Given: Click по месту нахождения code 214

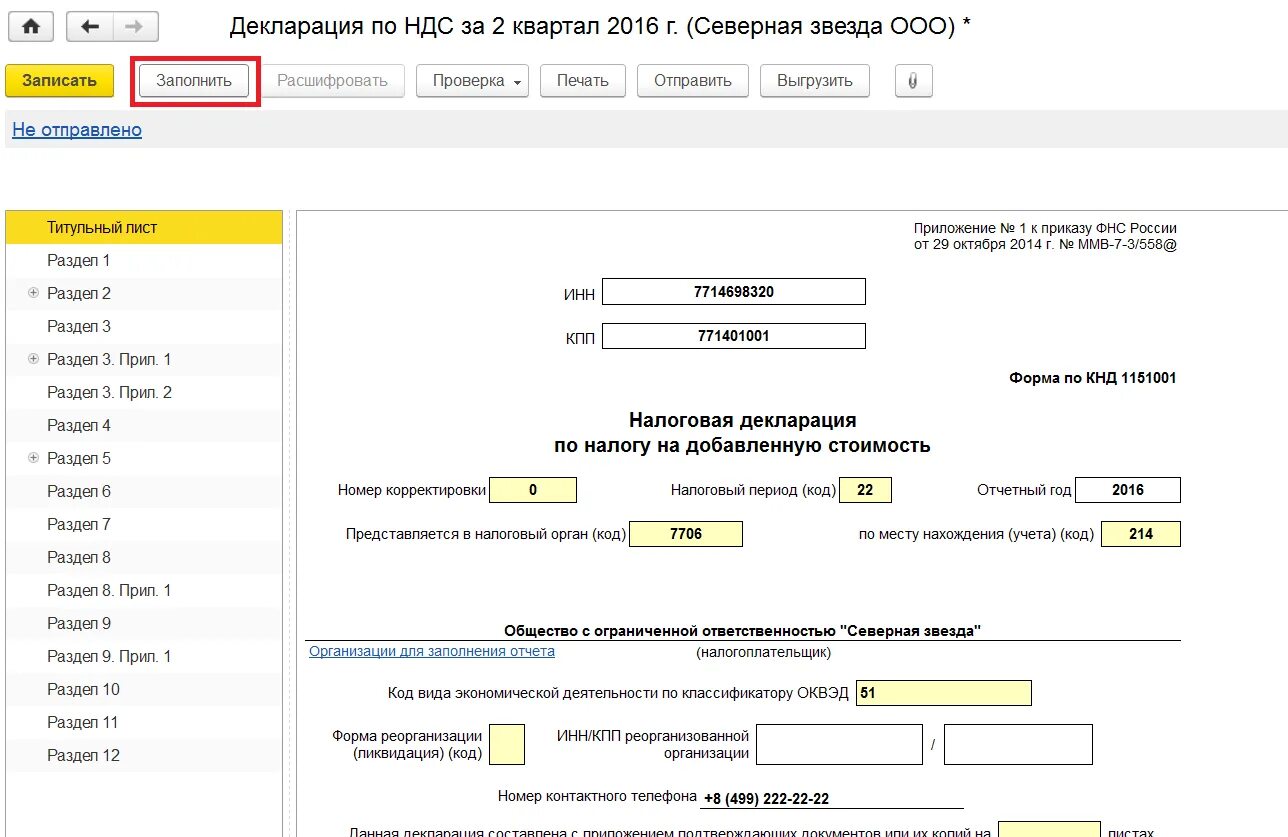Looking at the screenshot, I should [x=1141, y=534].
